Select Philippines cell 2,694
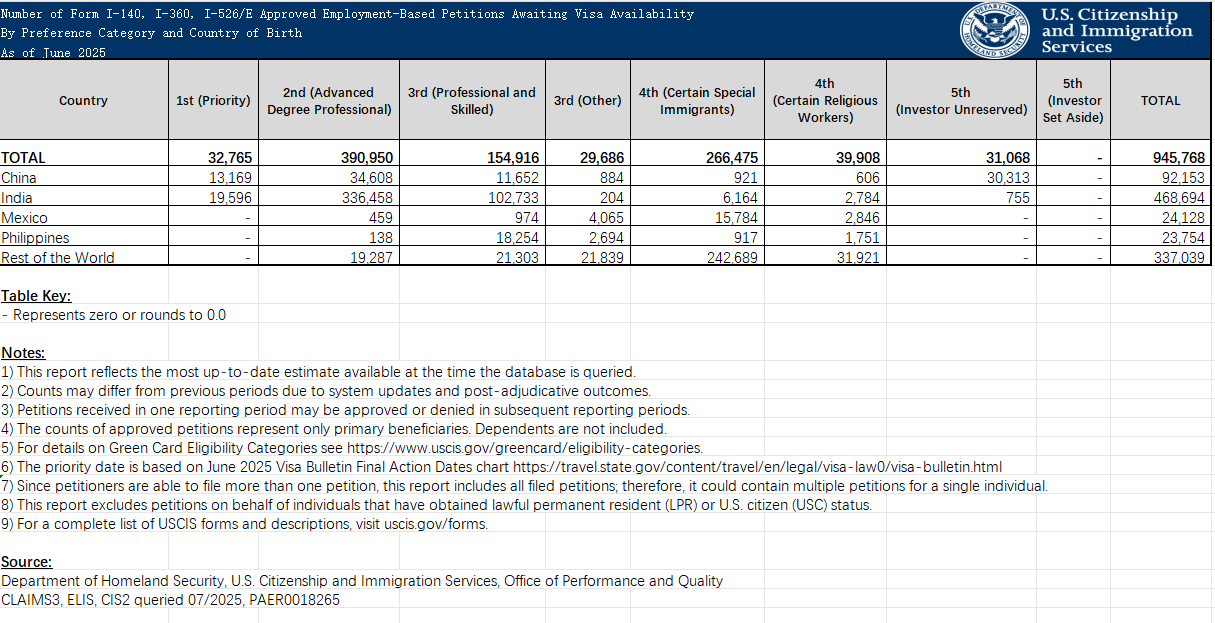Screen dimensions: 1215x623 tap(587, 238)
